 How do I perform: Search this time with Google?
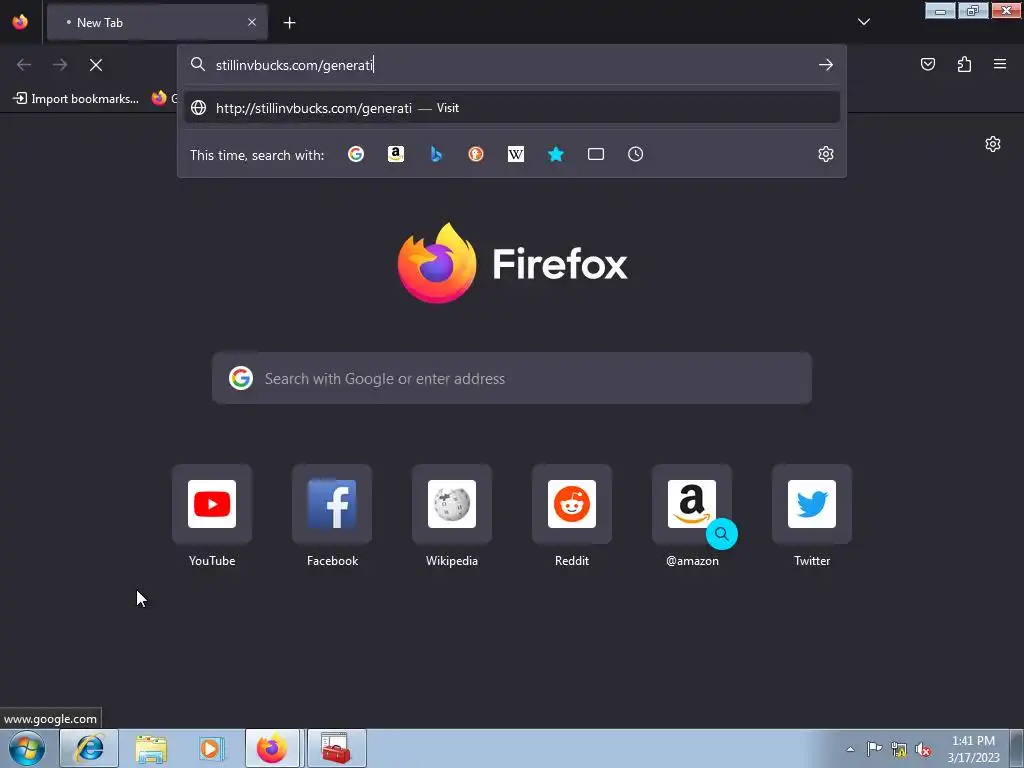point(356,154)
